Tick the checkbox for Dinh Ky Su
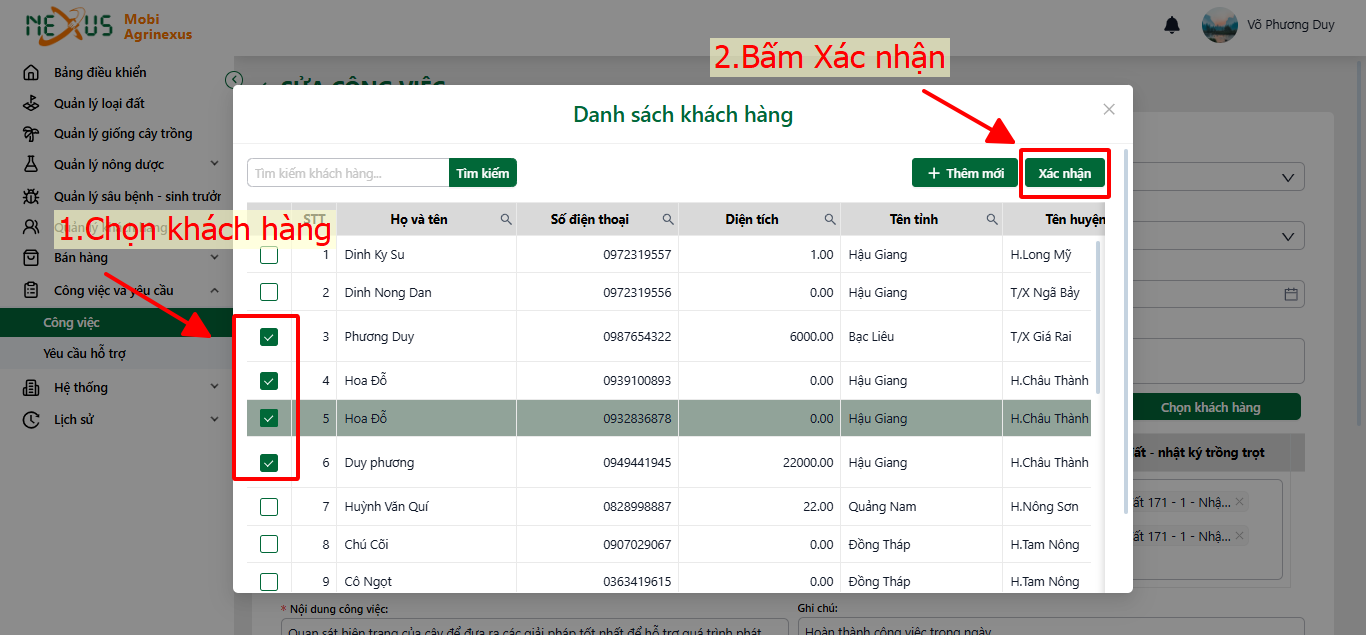The height and width of the screenshot is (635, 1366). click(269, 255)
